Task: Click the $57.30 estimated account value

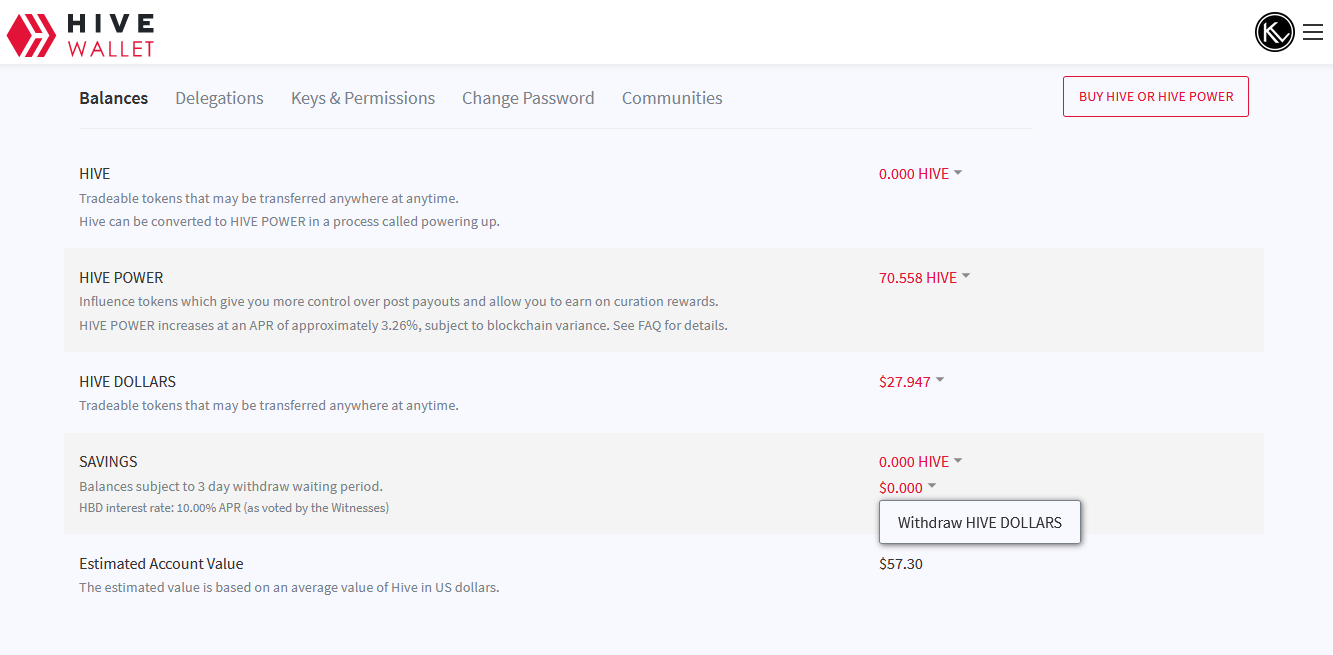Action: tap(901, 564)
